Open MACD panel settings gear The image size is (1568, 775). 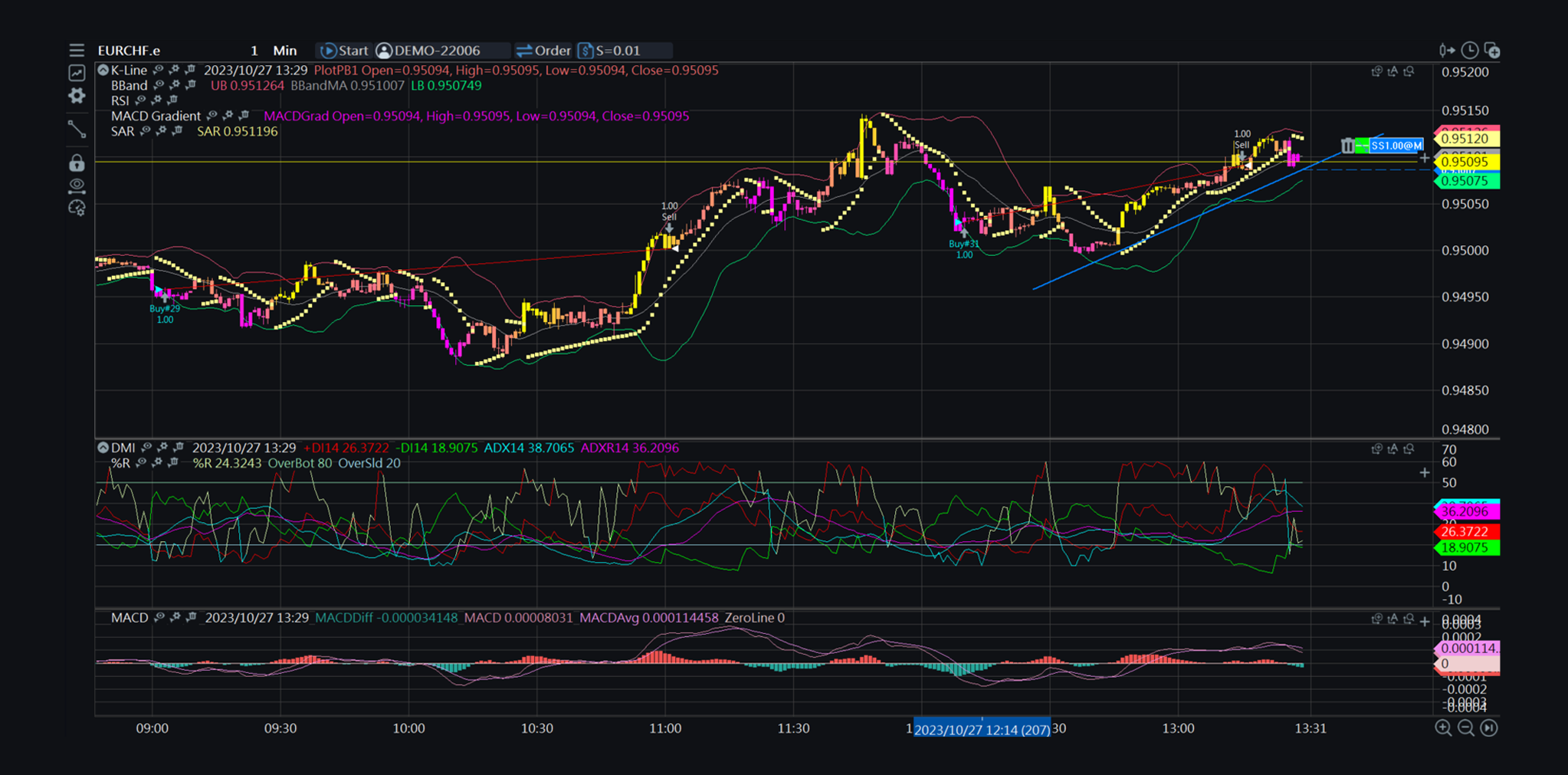pos(175,618)
